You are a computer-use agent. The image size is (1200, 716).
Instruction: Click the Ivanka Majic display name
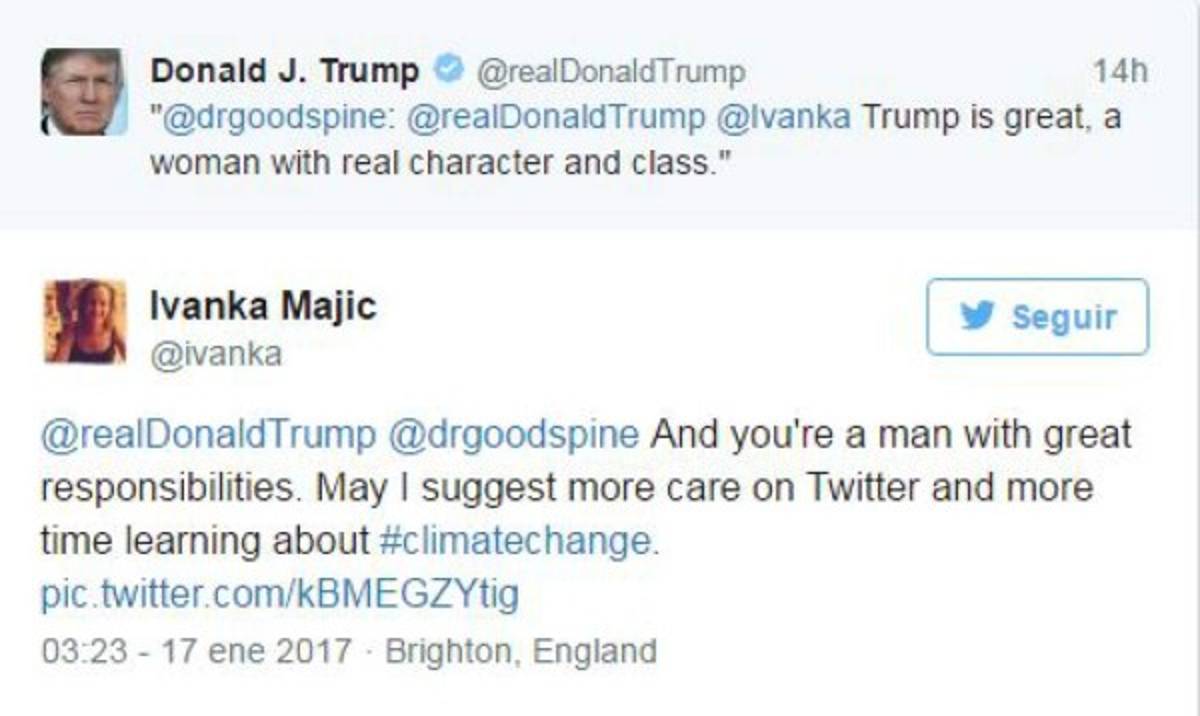262,306
